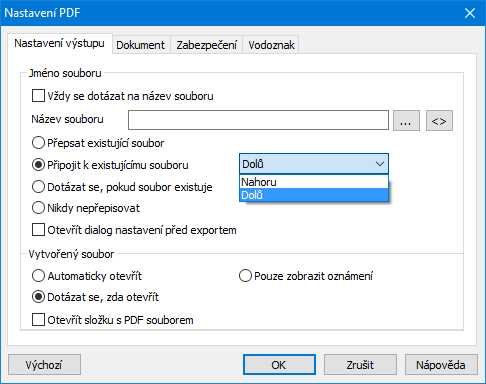Click into the Název souboru text field
The width and height of the screenshot is (486, 384).
(x=258, y=120)
